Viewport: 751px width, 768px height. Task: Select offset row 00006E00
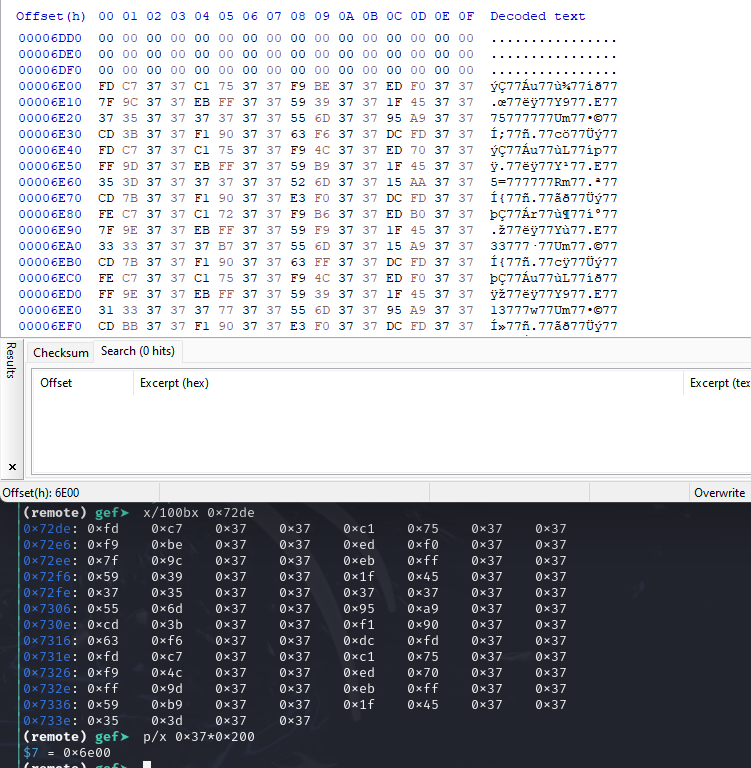tap(50, 86)
